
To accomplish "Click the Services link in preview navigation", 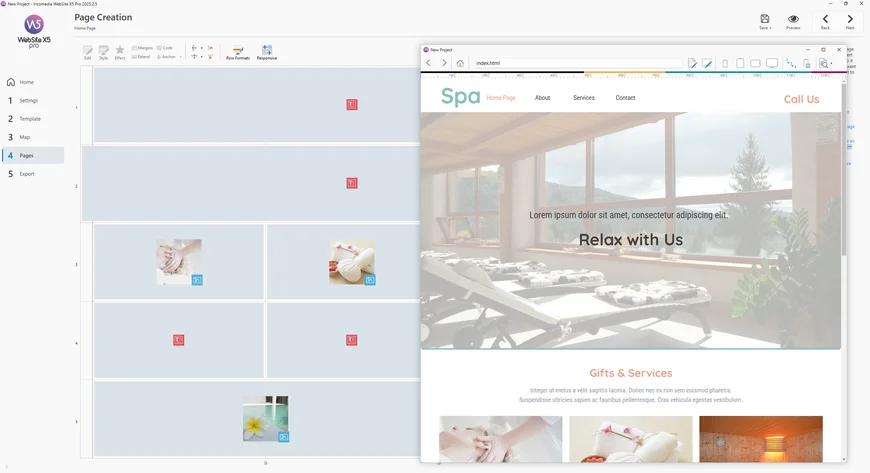I will [584, 98].
